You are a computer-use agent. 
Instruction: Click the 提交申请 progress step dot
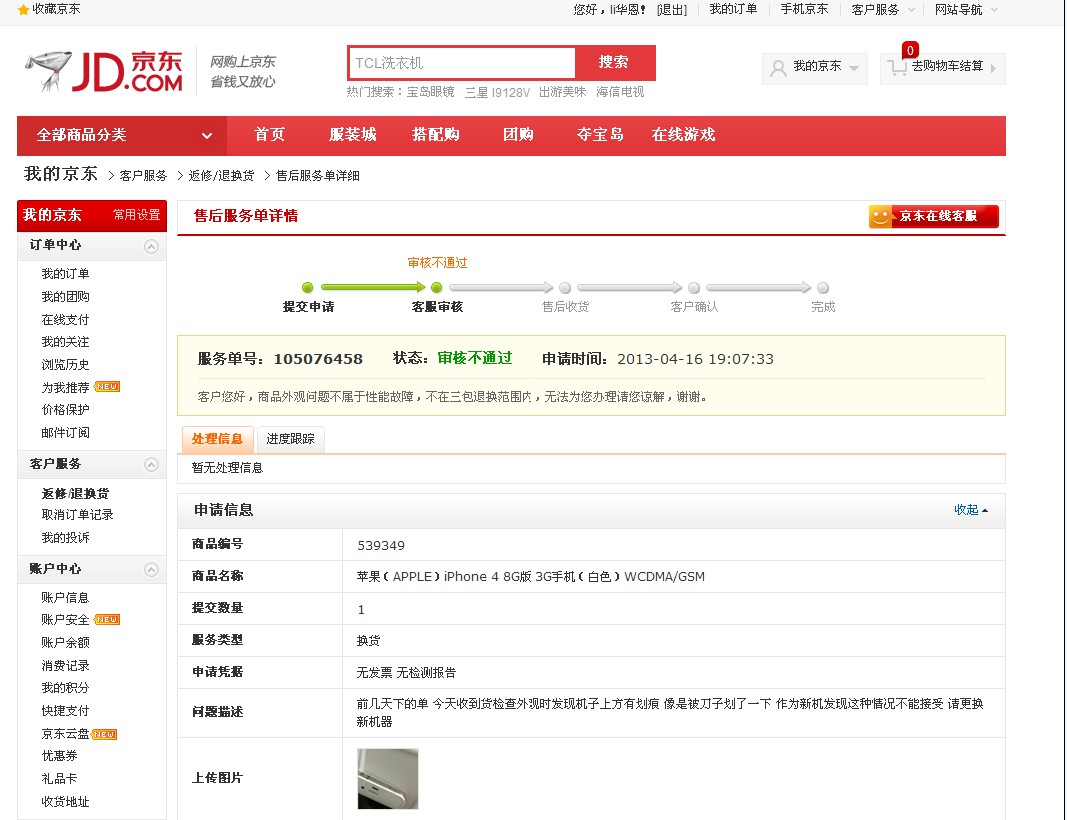pos(308,288)
